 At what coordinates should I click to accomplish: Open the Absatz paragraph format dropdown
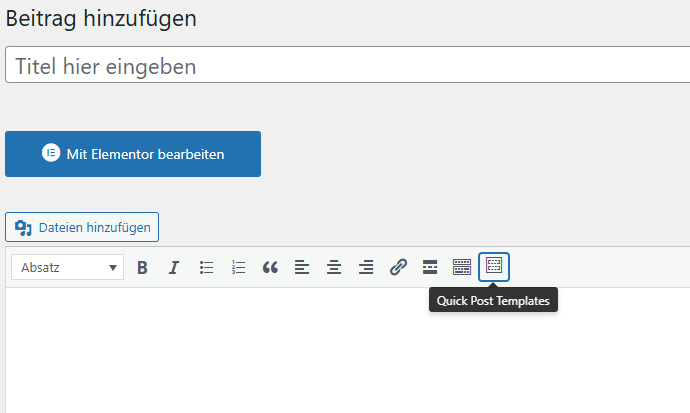[67, 267]
